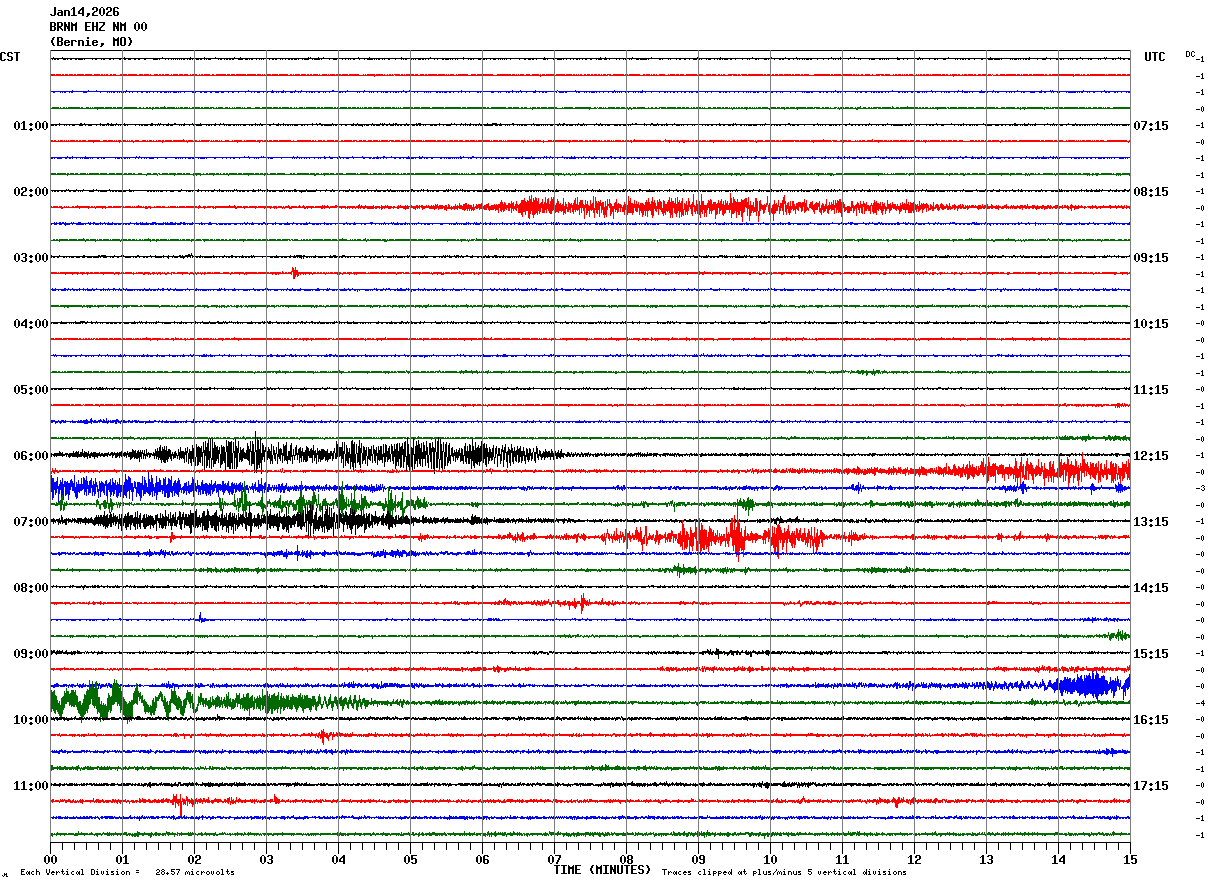This screenshot has width=1210, height=886.
Task: Click minute tick label 05
Action: point(410,859)
